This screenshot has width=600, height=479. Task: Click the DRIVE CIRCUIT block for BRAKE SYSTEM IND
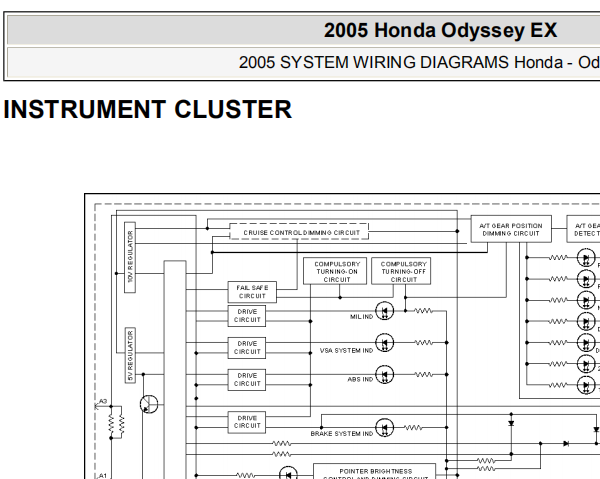pos(247,422)
